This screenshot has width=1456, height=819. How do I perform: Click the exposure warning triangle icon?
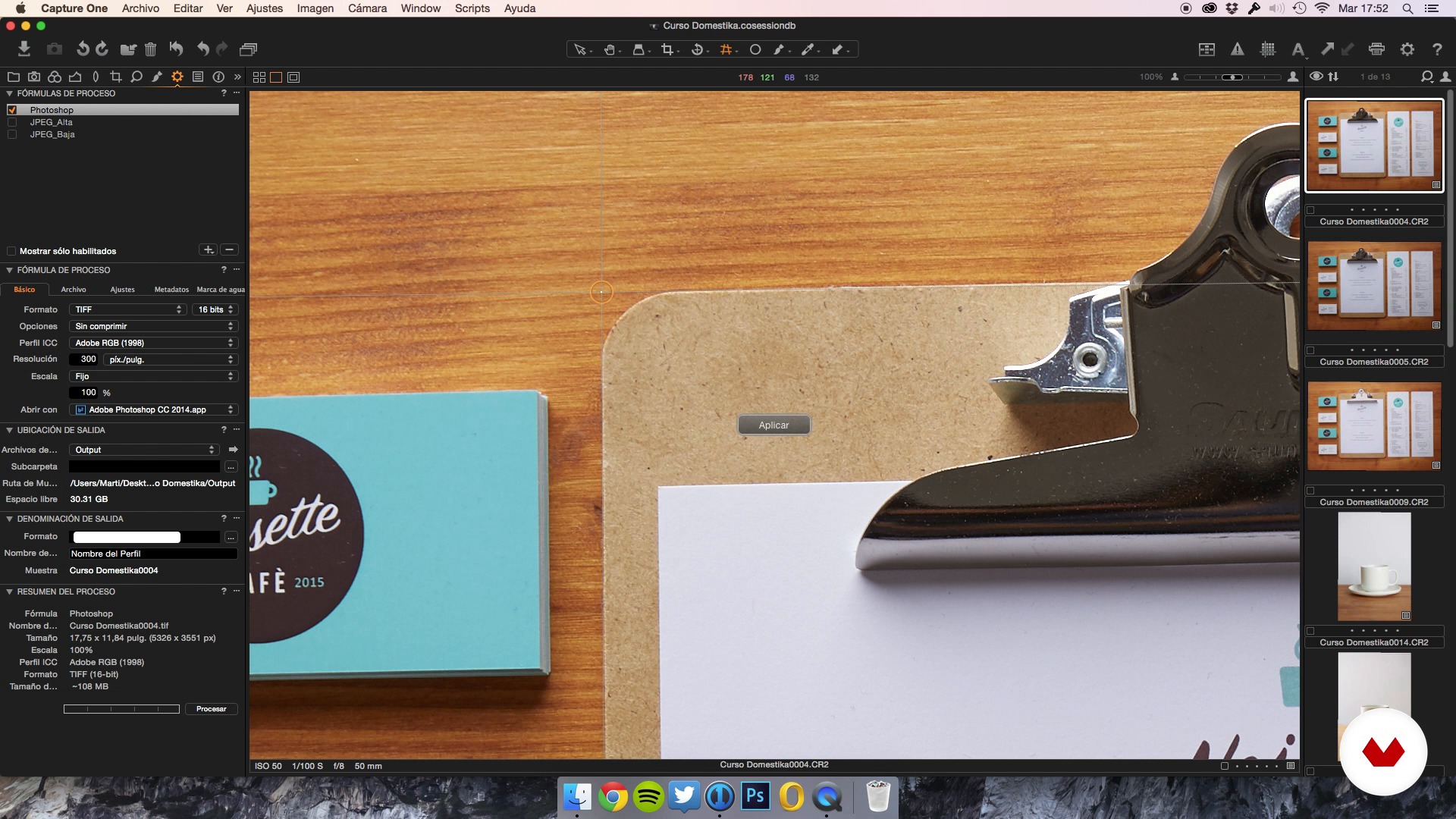click(1237, 49)
